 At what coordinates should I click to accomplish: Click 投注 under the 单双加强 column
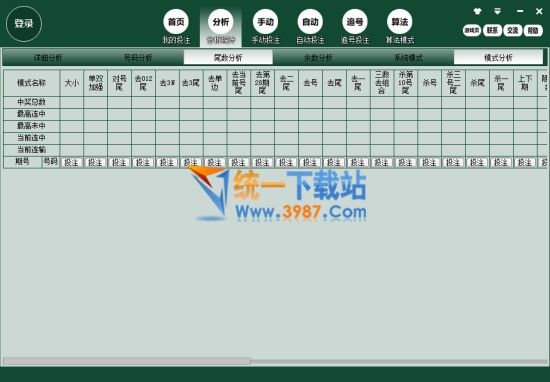pos(95,162)
